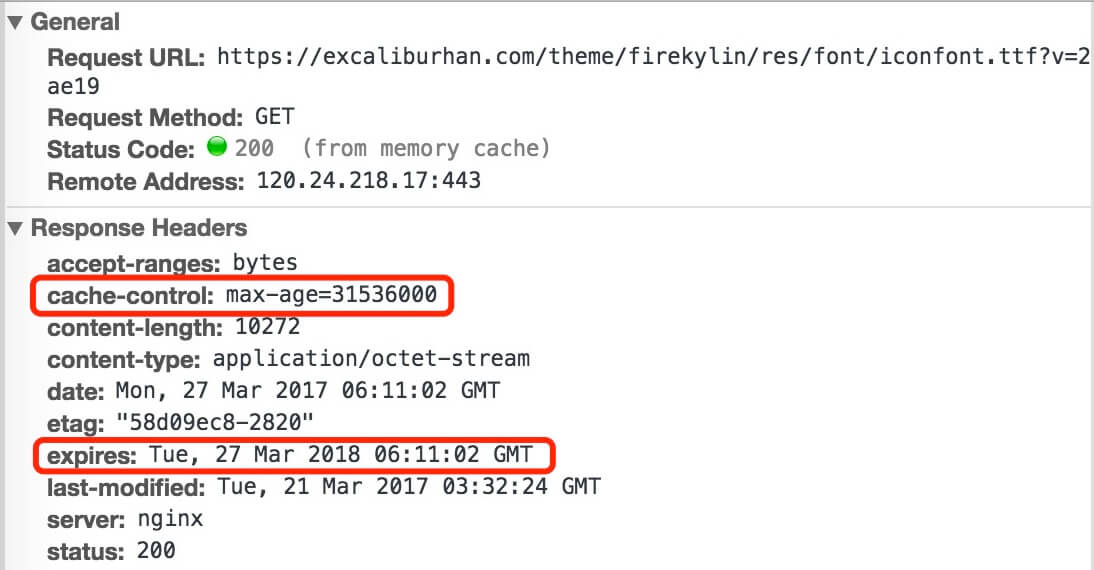Click the last-modified header value
The width and height of the screenshot is (1094, 570).
click(409, 486)
